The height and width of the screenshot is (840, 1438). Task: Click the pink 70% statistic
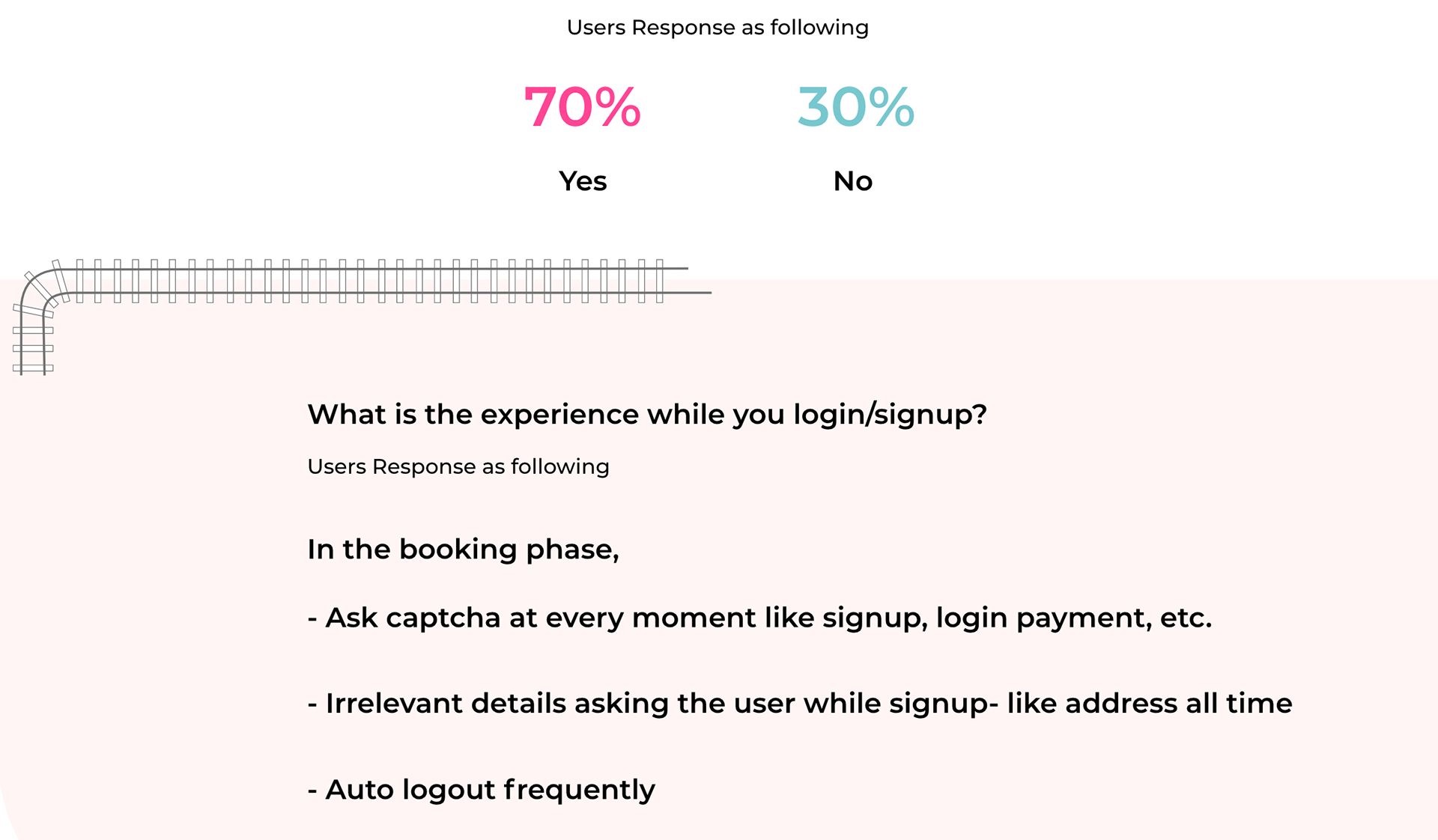pyautogui.click(x=582, y=106)
